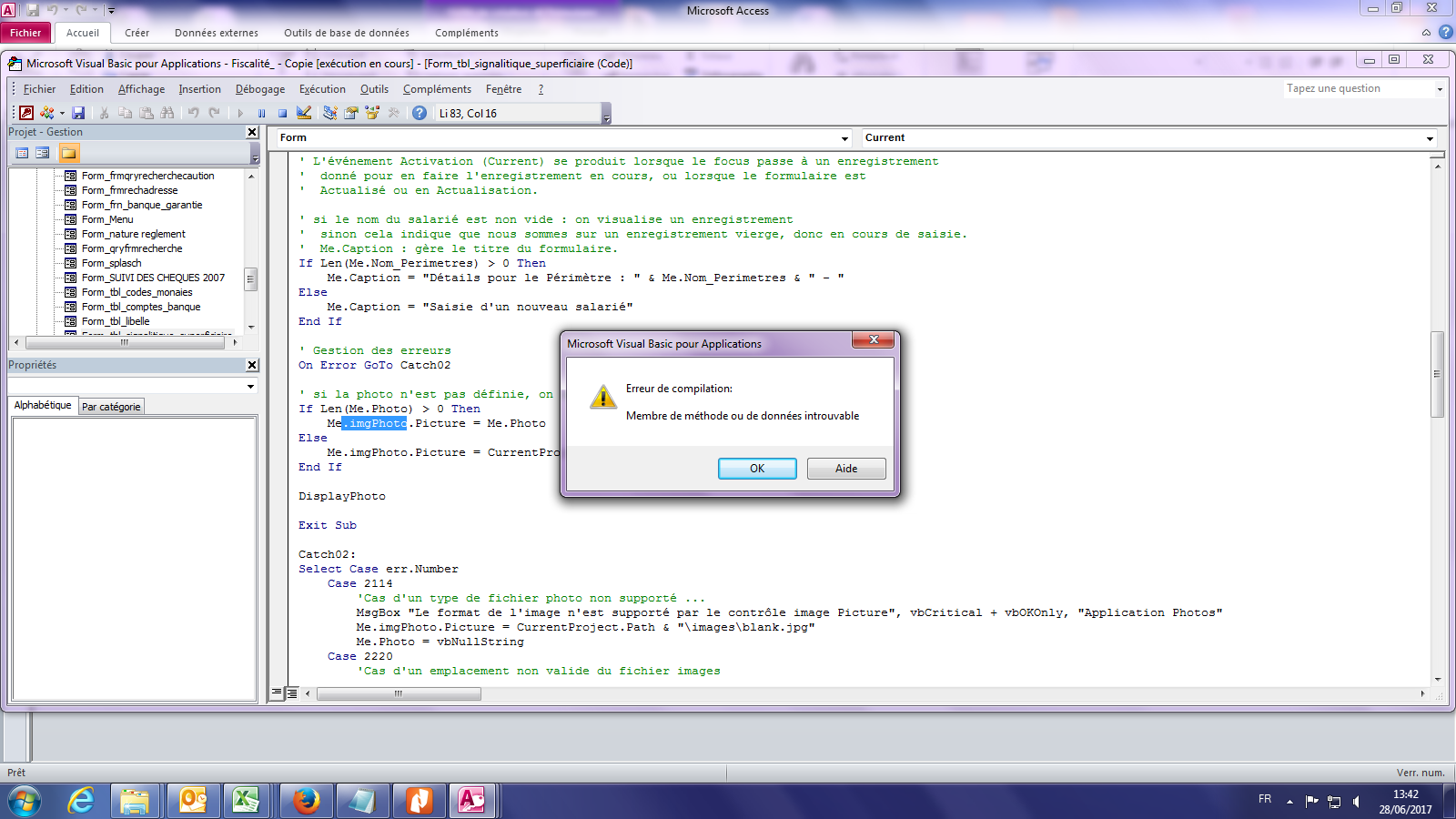Click the Redo toolbar icon
Screen dimensions: 1456x819
tap(214, 113)
